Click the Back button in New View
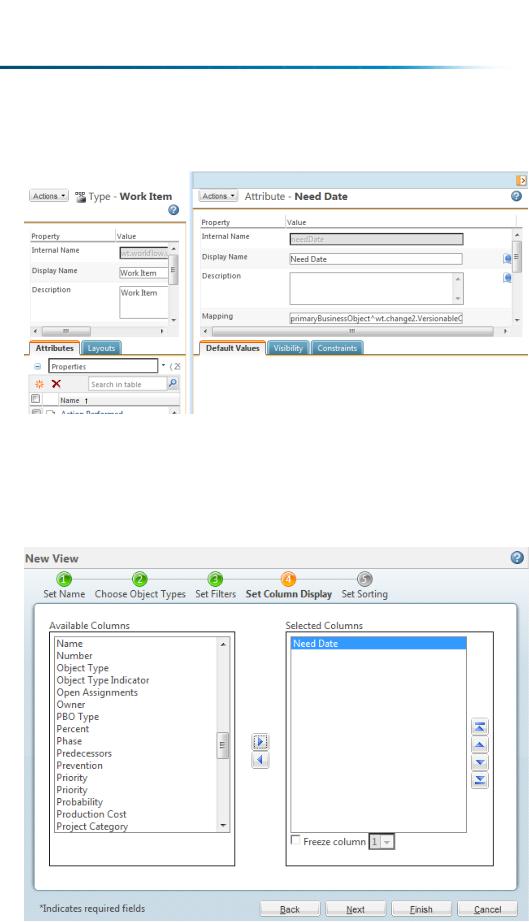529x922 pixels. click(290, 909)
